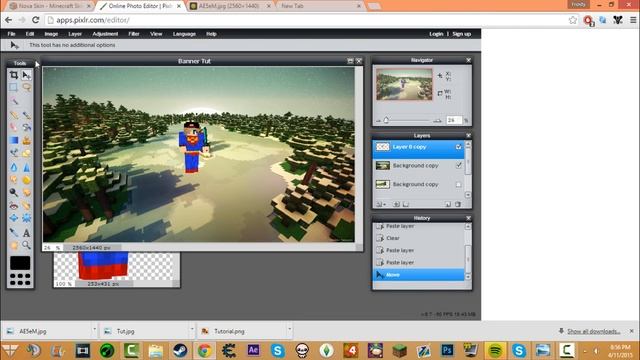Open the Image menu
The image size is (640, 360).
coord(51,34)
